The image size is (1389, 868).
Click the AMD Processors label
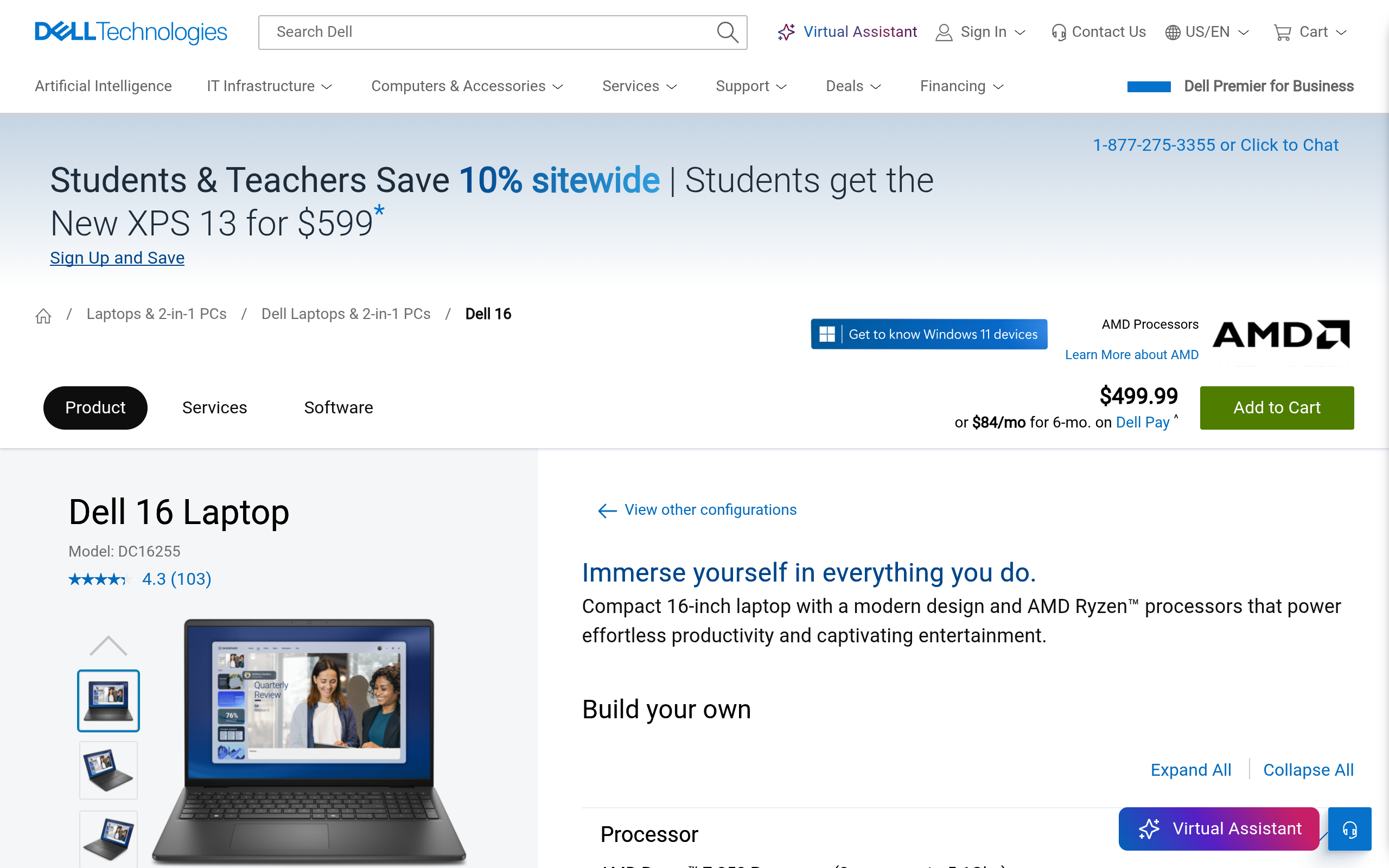click(x=1150, y=324)
